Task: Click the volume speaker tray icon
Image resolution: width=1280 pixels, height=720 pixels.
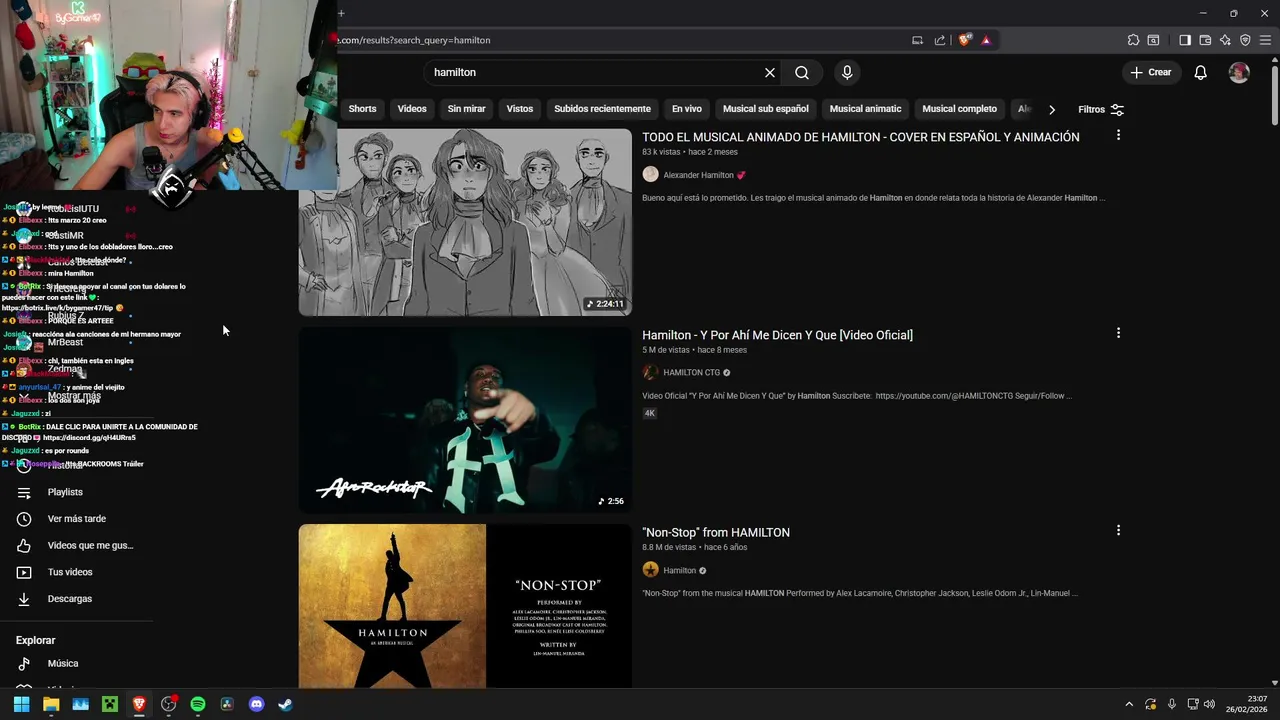Action: point(1209,704)
